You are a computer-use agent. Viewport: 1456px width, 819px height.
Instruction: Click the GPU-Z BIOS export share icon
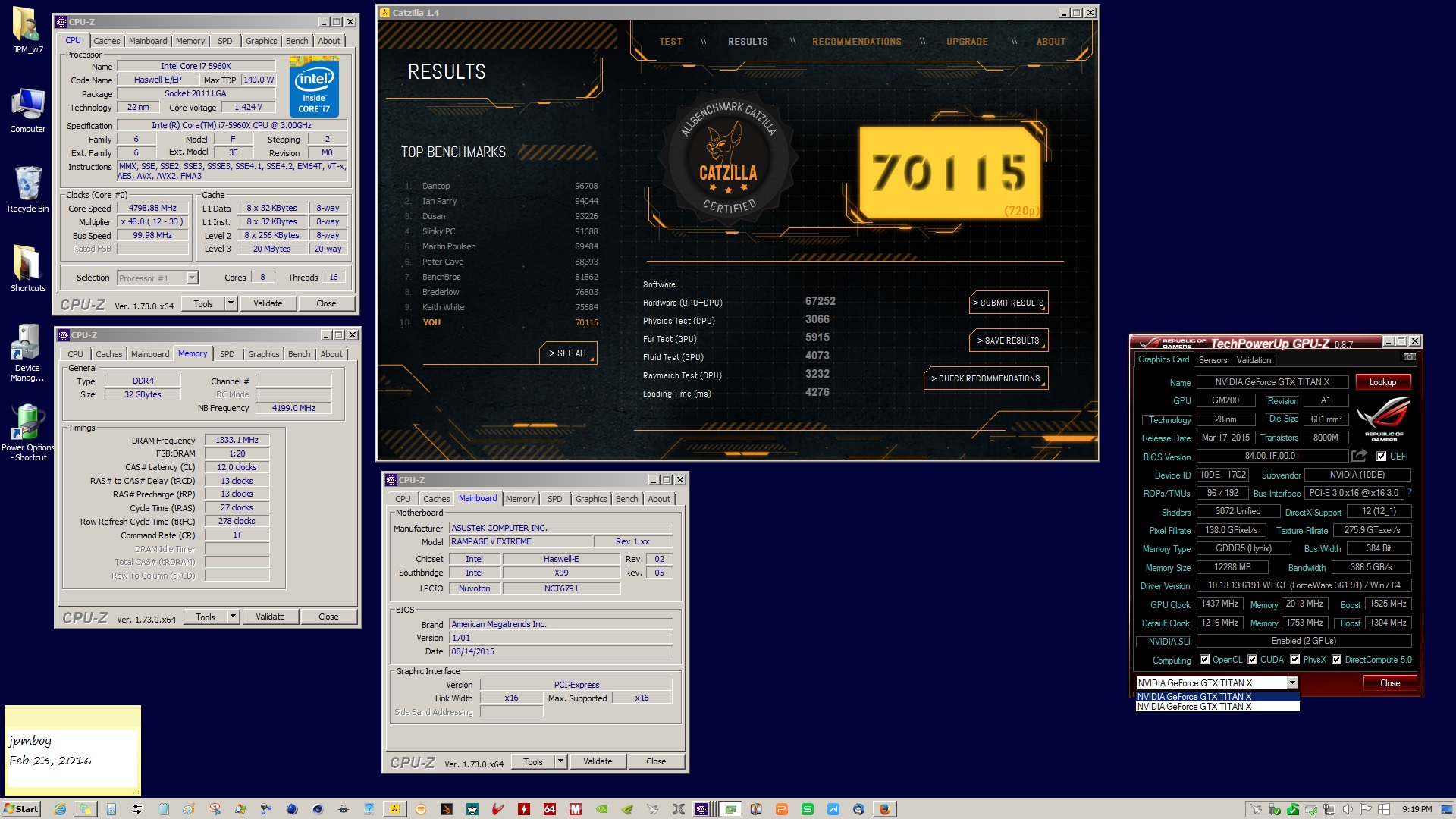[1359, 456]
